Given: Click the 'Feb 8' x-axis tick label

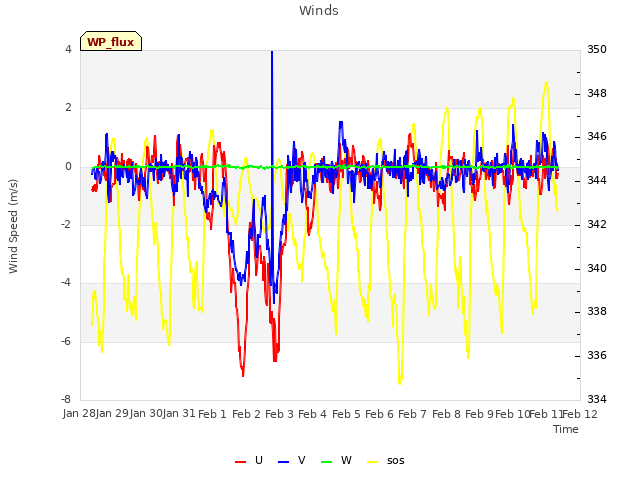Looking at the screenshot, I should click(x=446, y=414).
